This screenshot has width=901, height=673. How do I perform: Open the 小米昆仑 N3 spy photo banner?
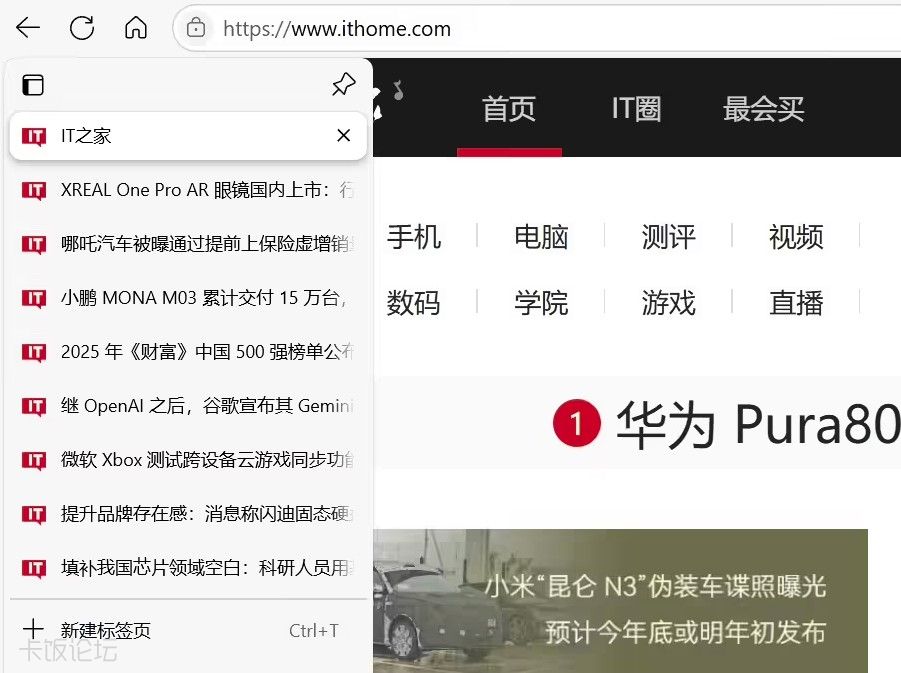point(620,601)
